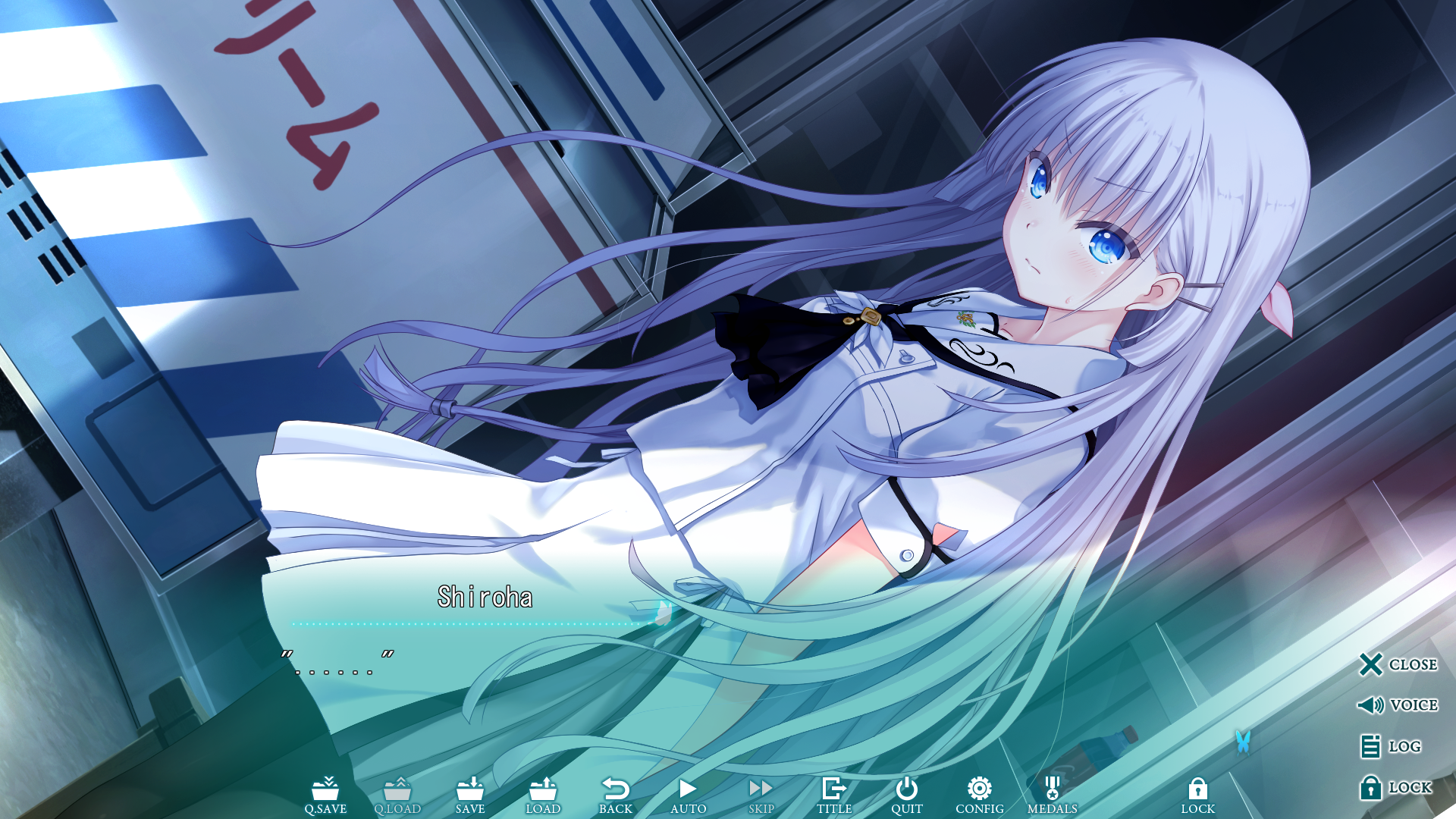
Task: Toggle the side menu LOCK
Action: [x=1395, y=787]
